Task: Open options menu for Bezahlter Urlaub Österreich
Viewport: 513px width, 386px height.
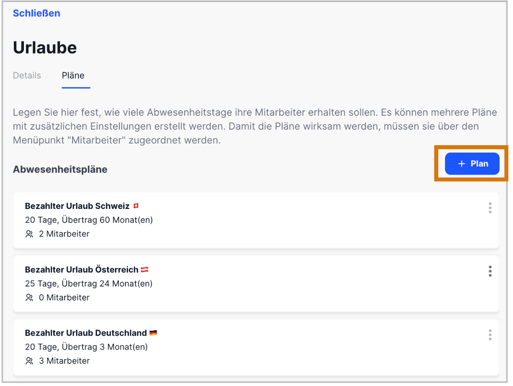Action: [x=490, y=271]
